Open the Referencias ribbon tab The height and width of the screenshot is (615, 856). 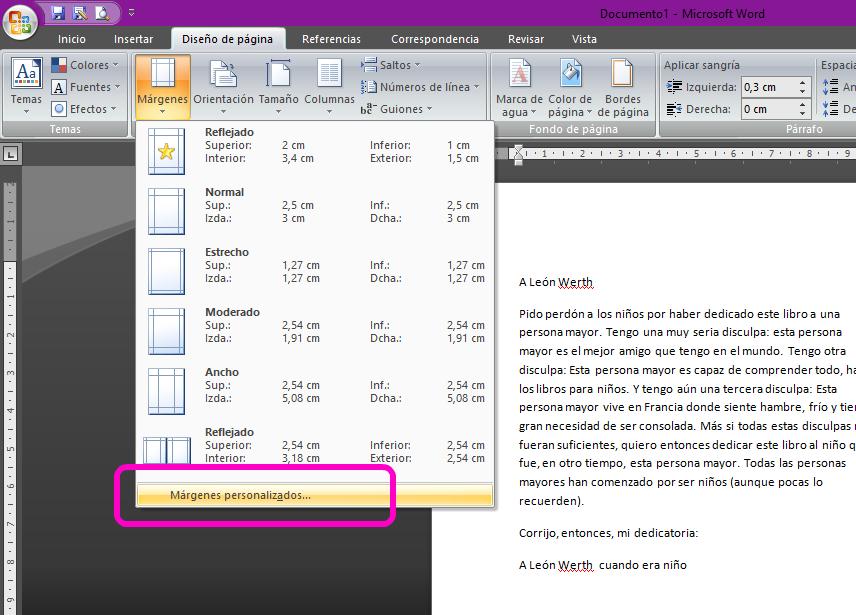[331, 39]
